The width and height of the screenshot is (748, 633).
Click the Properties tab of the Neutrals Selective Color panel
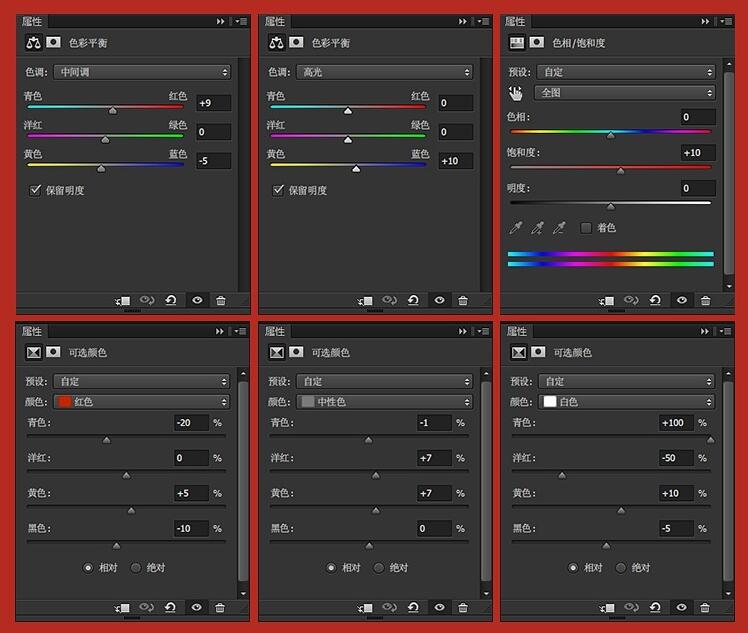coord(275,331)
